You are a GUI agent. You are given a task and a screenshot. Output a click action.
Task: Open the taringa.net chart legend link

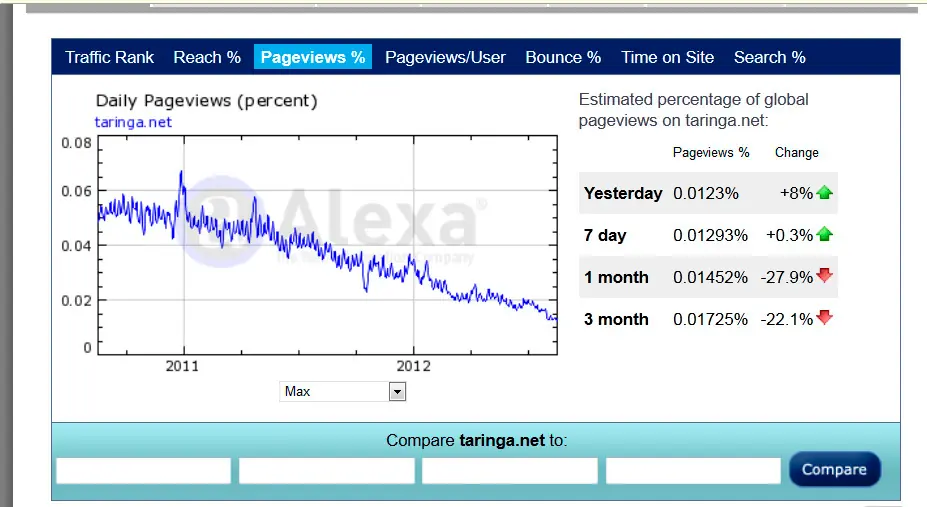pos(133,122)
